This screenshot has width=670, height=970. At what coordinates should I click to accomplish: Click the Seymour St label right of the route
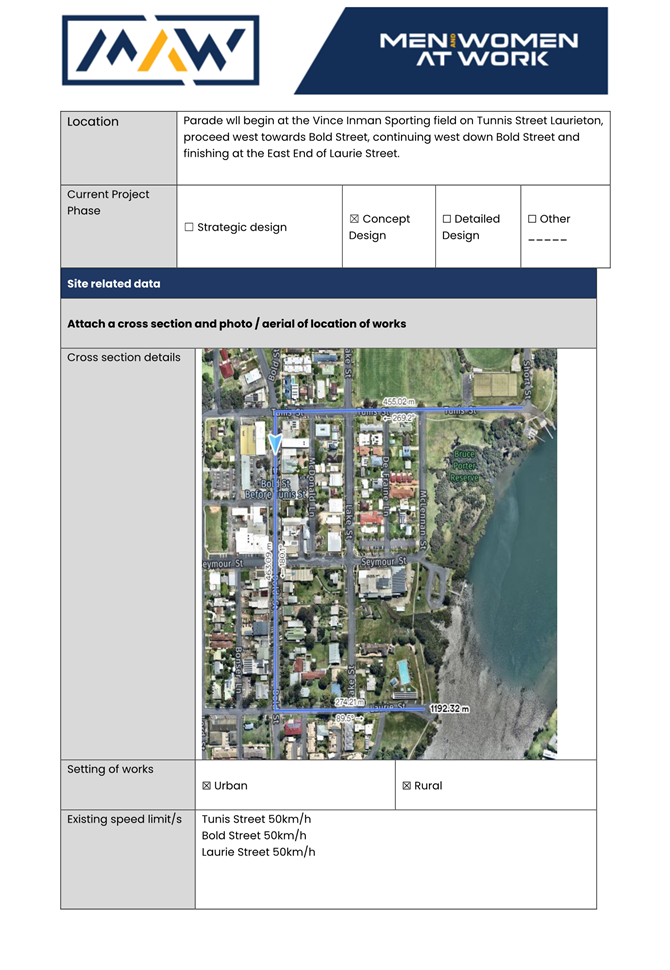[383, 563]
